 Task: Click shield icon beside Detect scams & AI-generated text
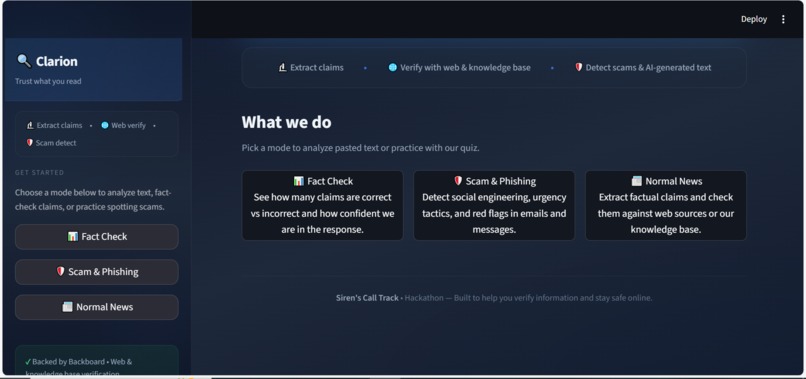pos(579,67)
